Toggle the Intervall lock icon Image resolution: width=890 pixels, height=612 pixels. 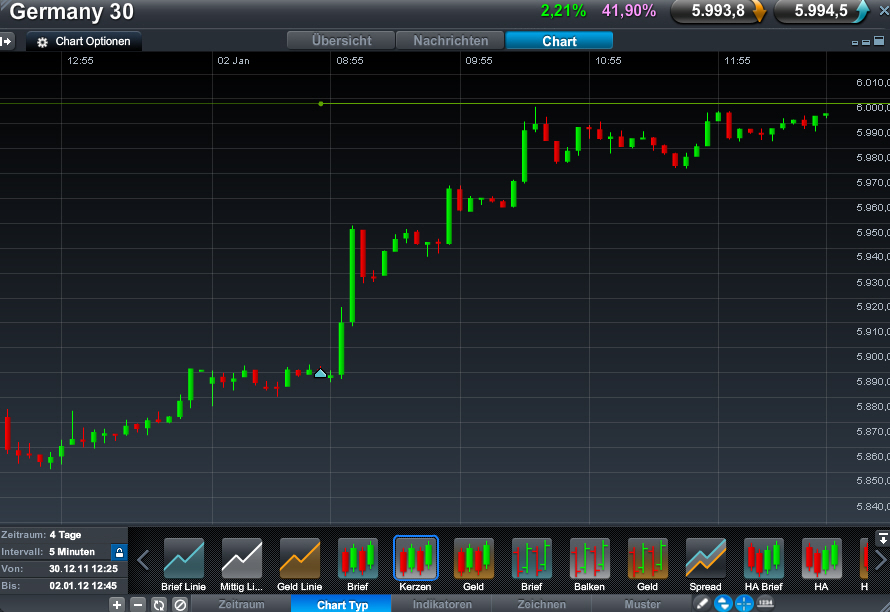pos(119,552)
